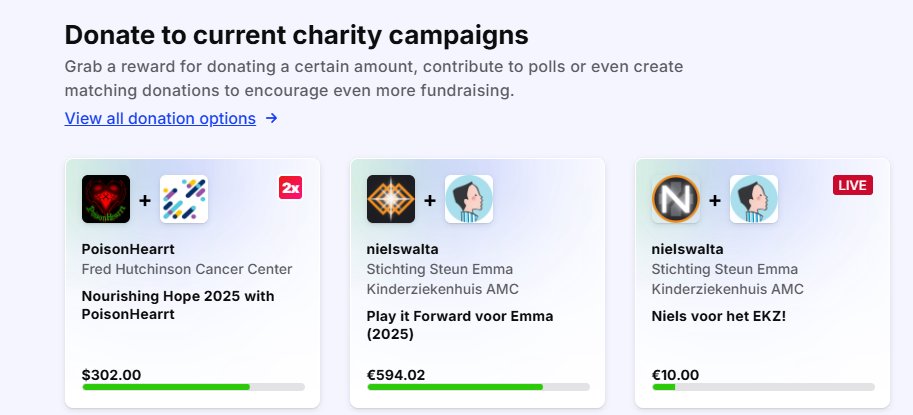Click the progress bar under $302.00
This screenshot has width=913, height=415.
[x=193, y=387]
